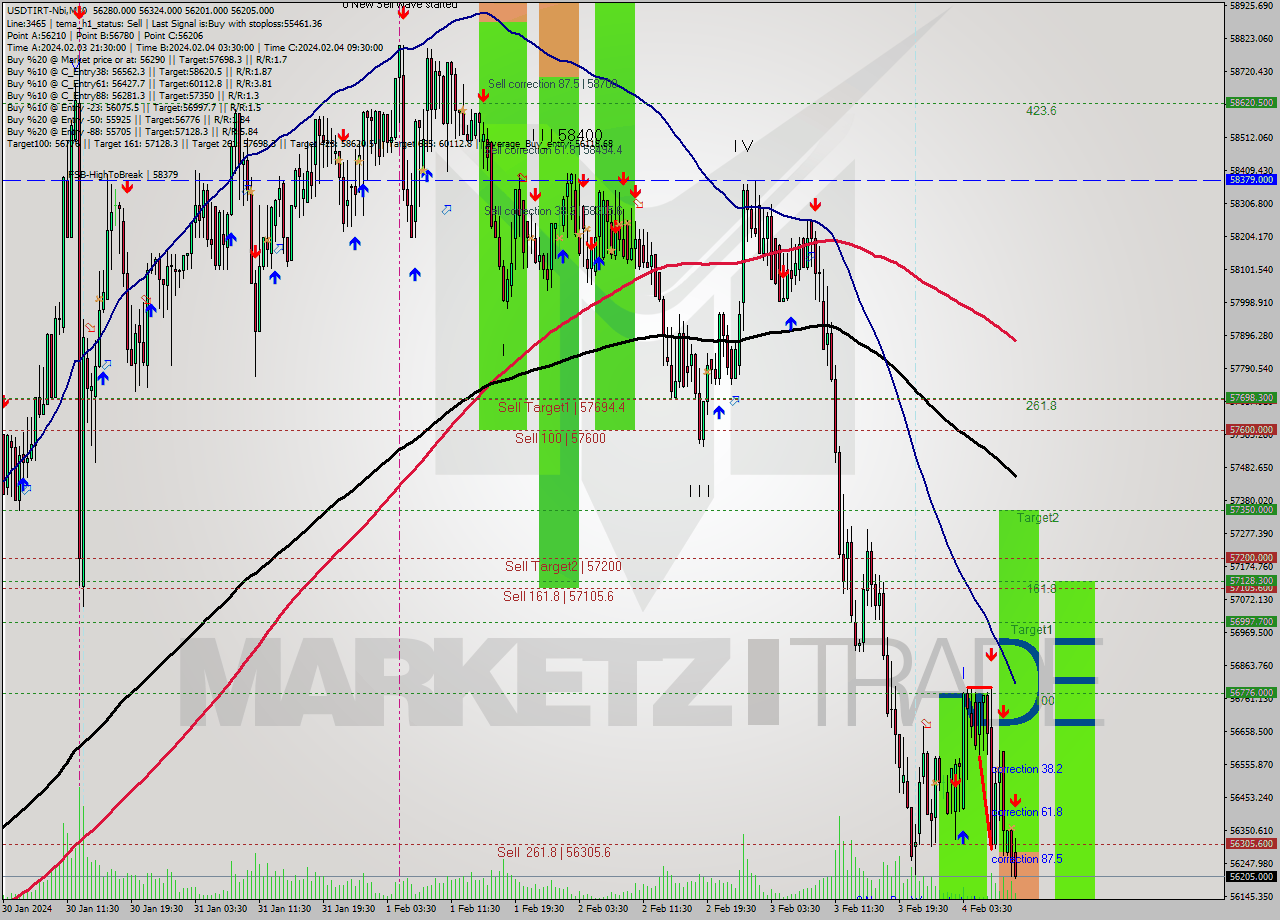The image size is (1280, 920).
Task: Select the '31 Jan 03:30' time label
Action: [220, 909]
